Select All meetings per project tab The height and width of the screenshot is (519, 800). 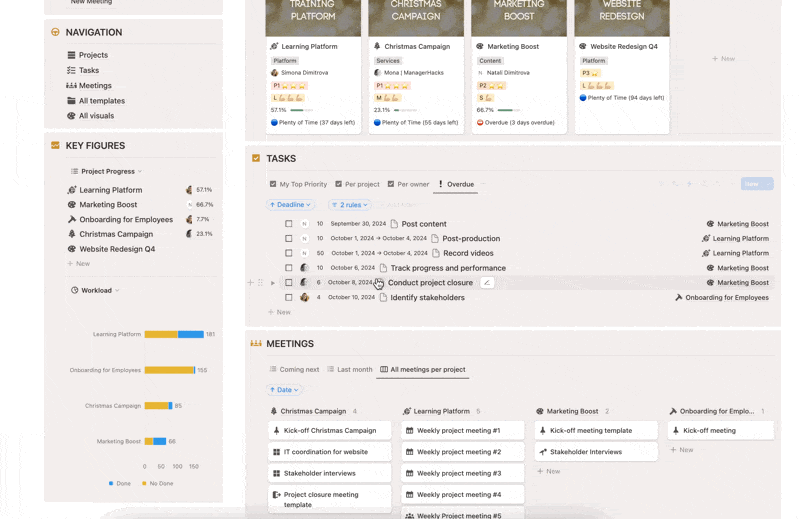423,369
